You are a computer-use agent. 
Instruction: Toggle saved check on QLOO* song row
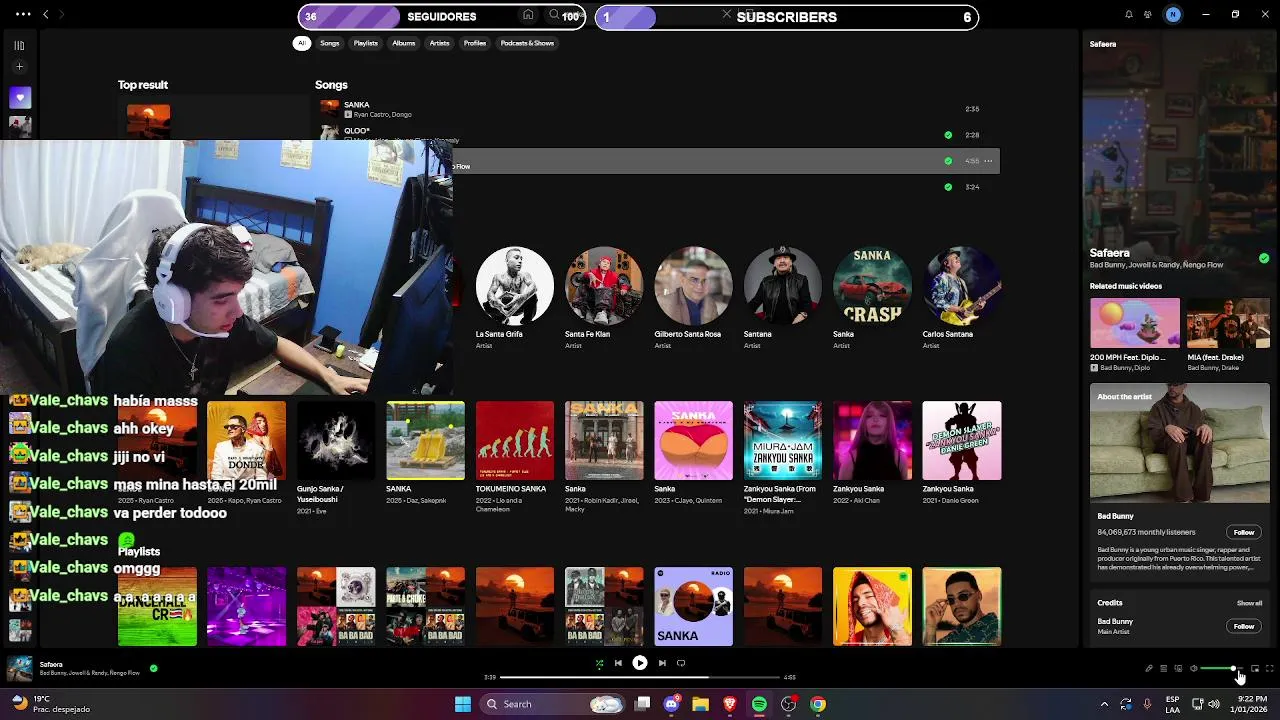948,135
